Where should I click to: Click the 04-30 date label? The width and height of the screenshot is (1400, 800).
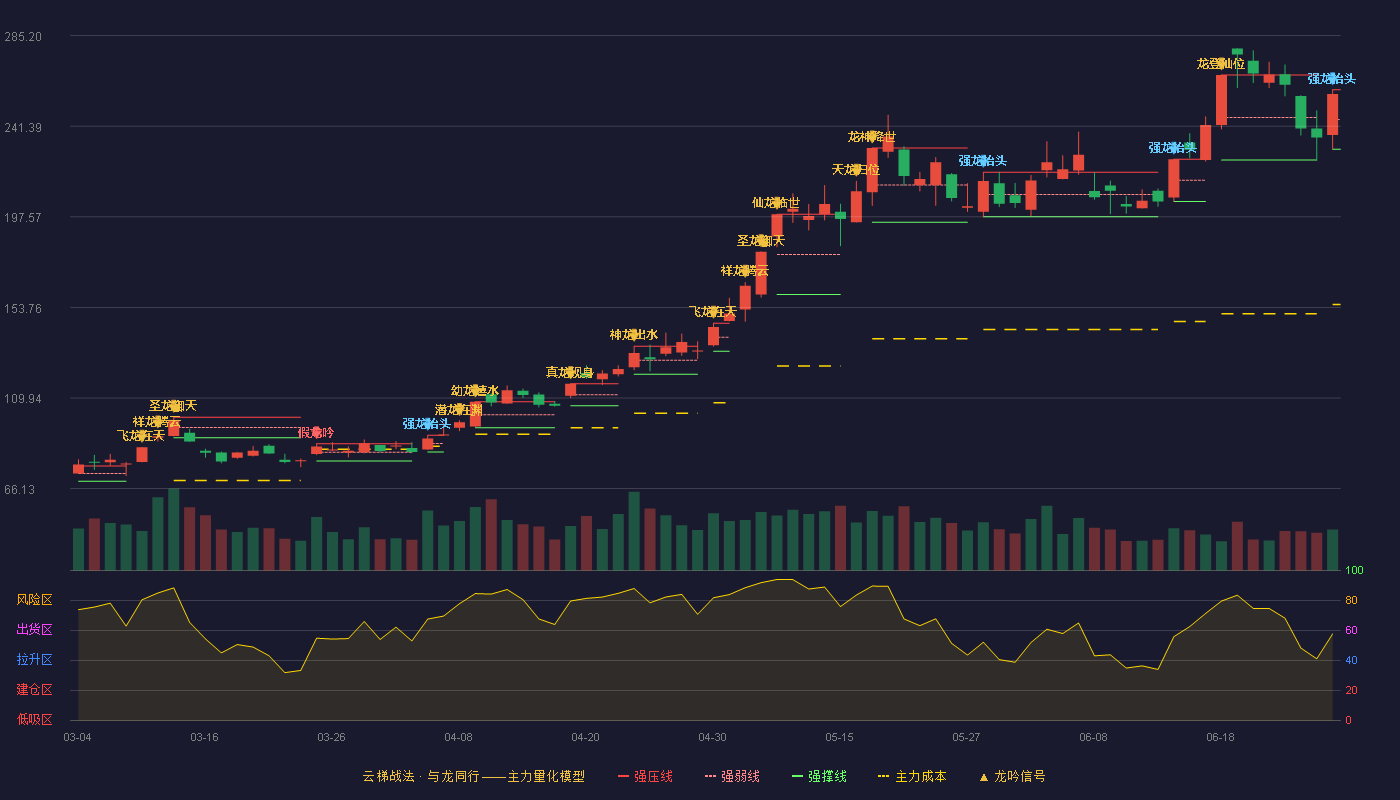(712, 737)
